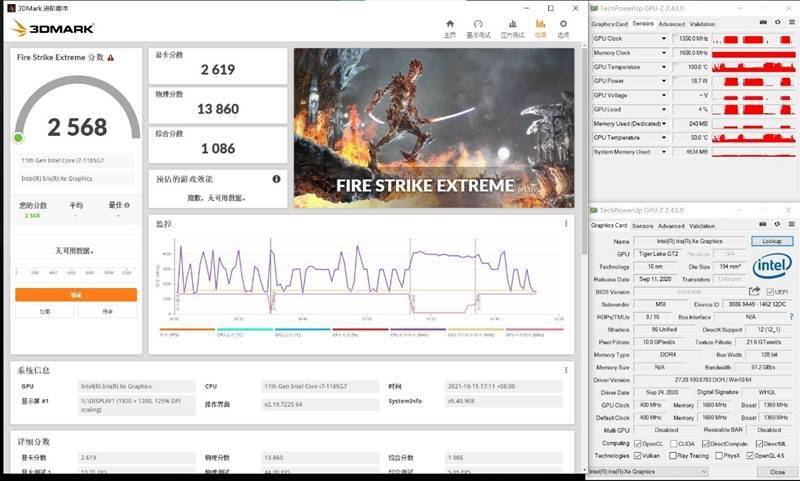Click info icon in estimated game performance card
The height and width of the screenshot is (481, 800).
click(x=277, y=179)
